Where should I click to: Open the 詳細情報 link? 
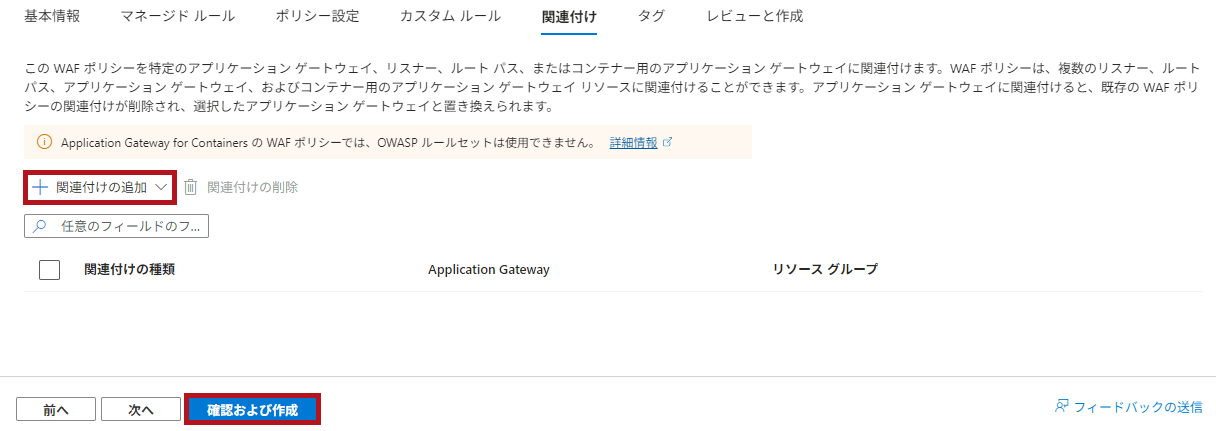click(x=634, y=143)
